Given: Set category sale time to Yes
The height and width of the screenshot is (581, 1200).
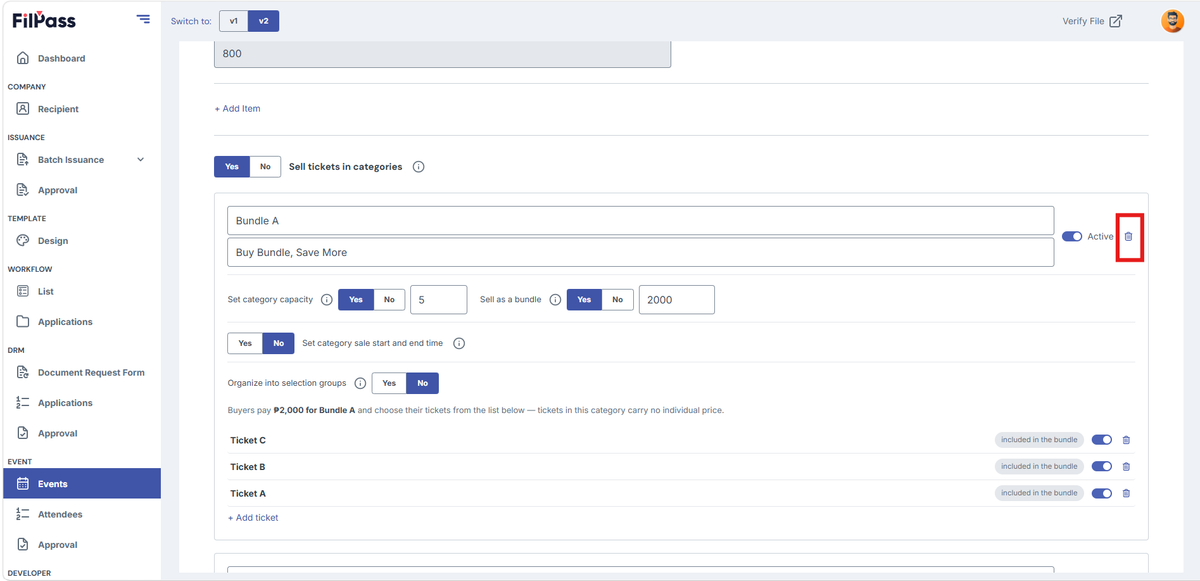Looking at the screenshot, I should 245,343.
